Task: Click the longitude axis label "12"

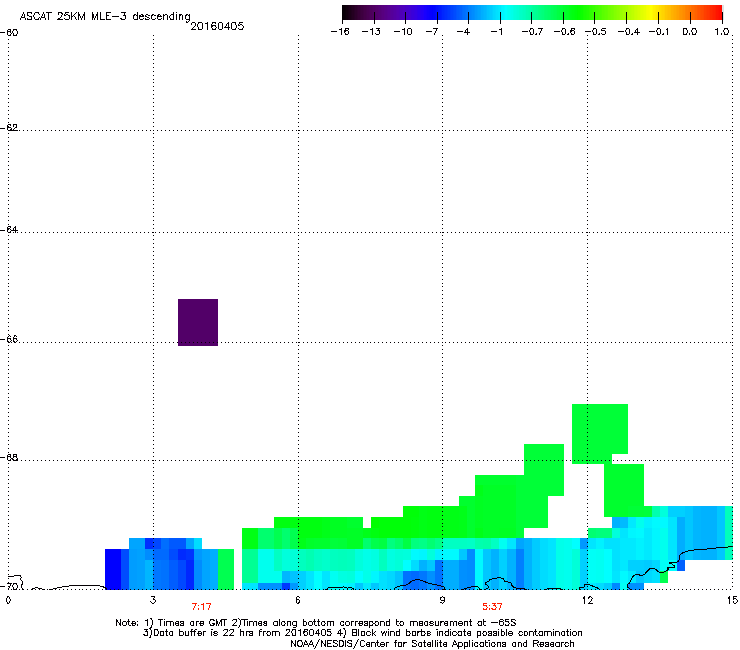Action: coord(587,600)
